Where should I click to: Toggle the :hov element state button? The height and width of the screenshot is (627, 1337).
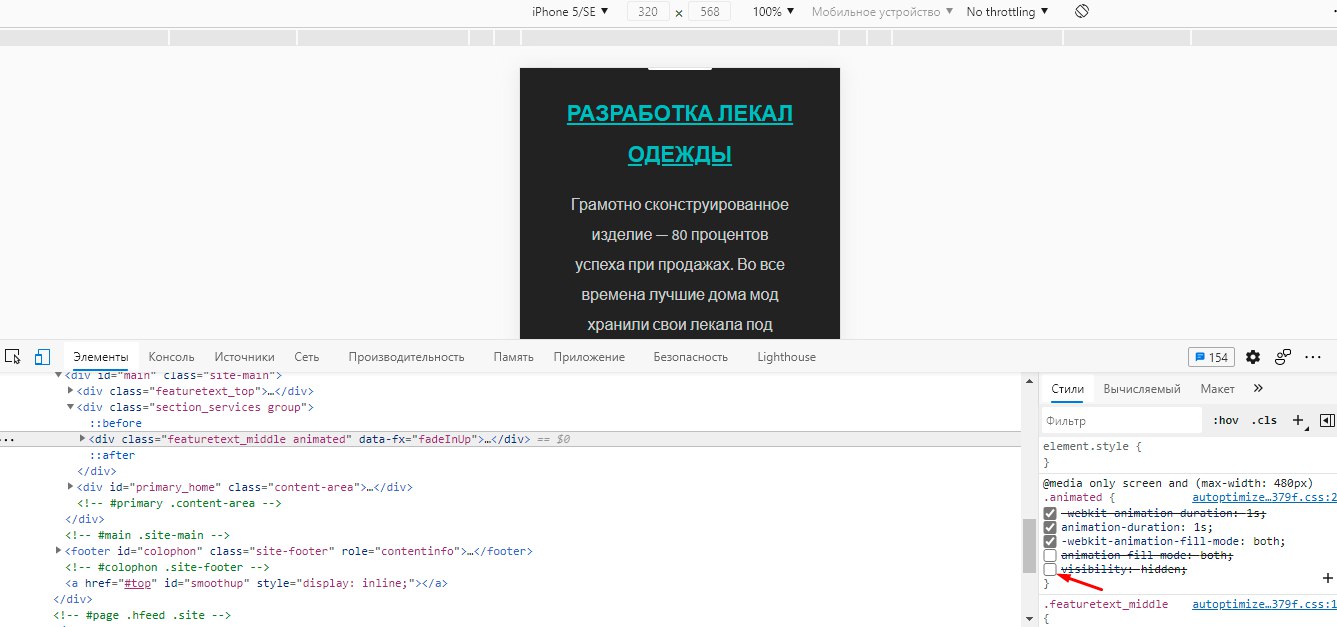tap(1225, 421)
